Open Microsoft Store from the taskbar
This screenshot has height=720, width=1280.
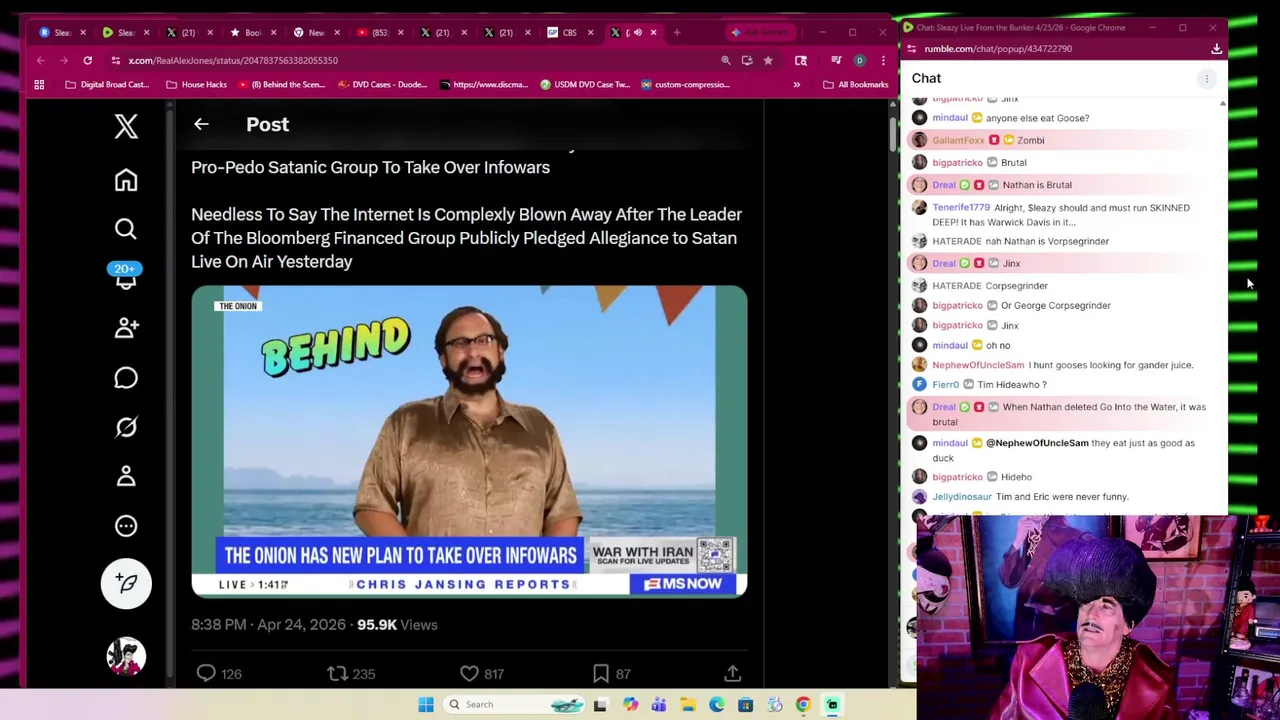click(745, 705)
